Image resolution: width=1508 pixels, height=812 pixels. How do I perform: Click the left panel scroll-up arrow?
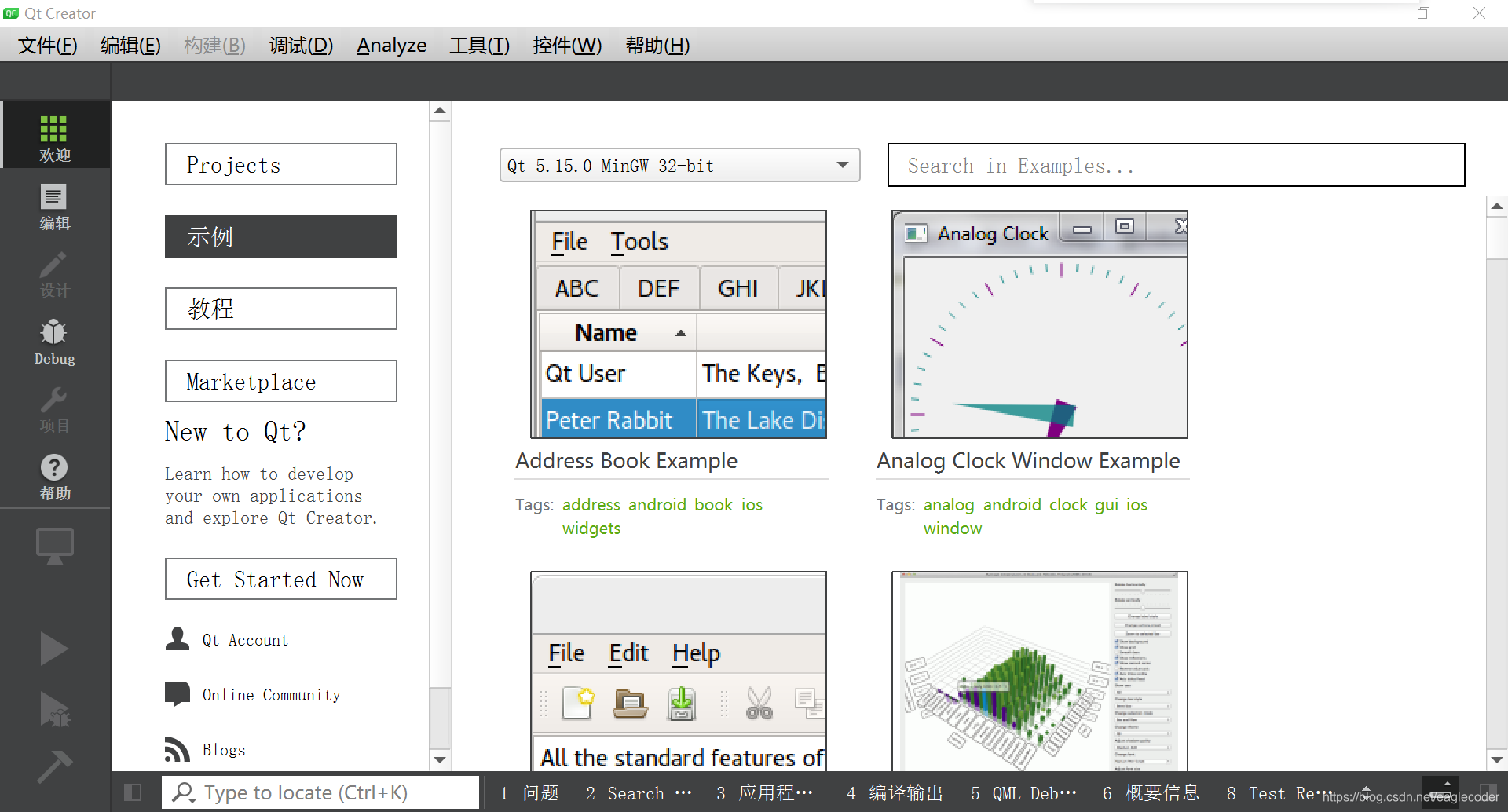coord(440,111)
